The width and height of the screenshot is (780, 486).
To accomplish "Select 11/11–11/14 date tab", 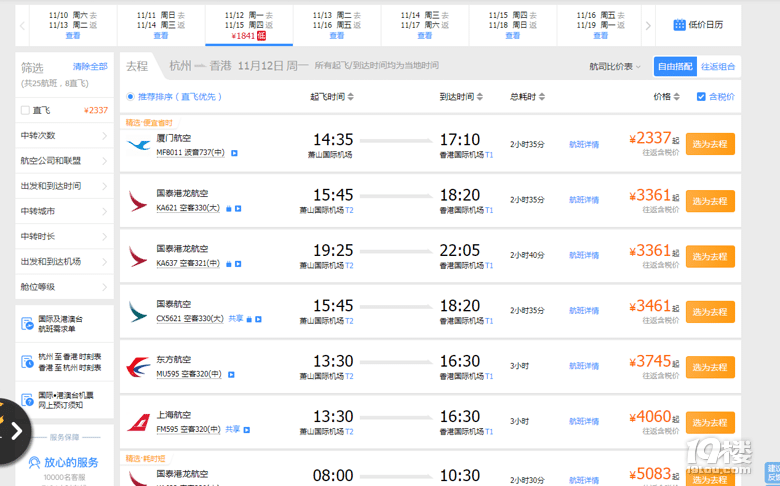I will pyautogui.click(x=161, y=25).
